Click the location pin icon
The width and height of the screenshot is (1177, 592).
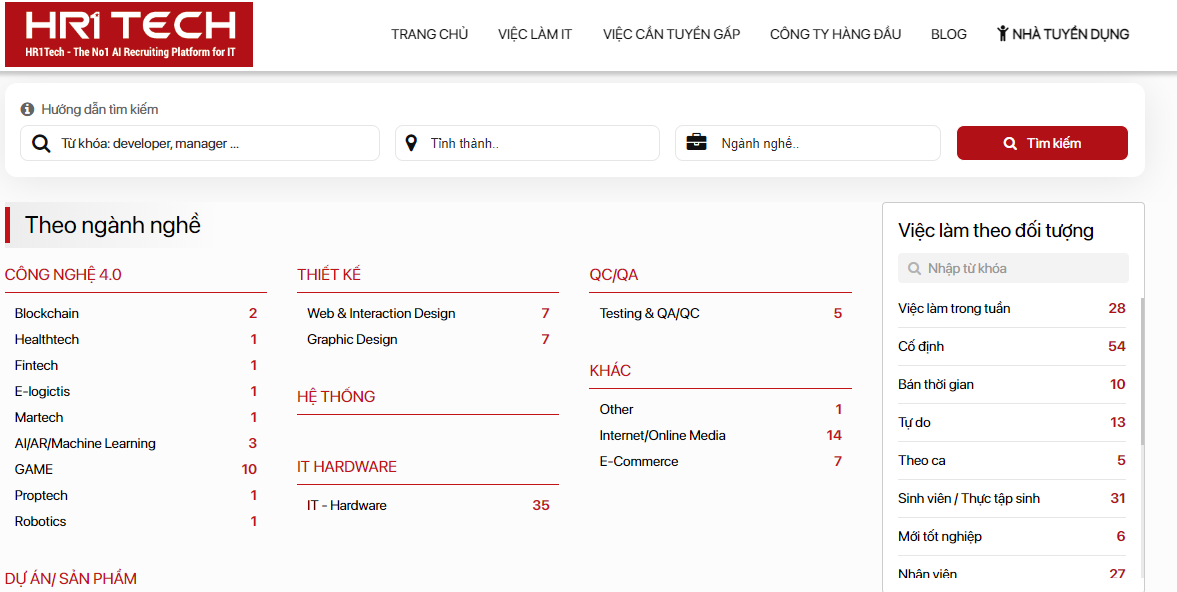coord(411,143)
